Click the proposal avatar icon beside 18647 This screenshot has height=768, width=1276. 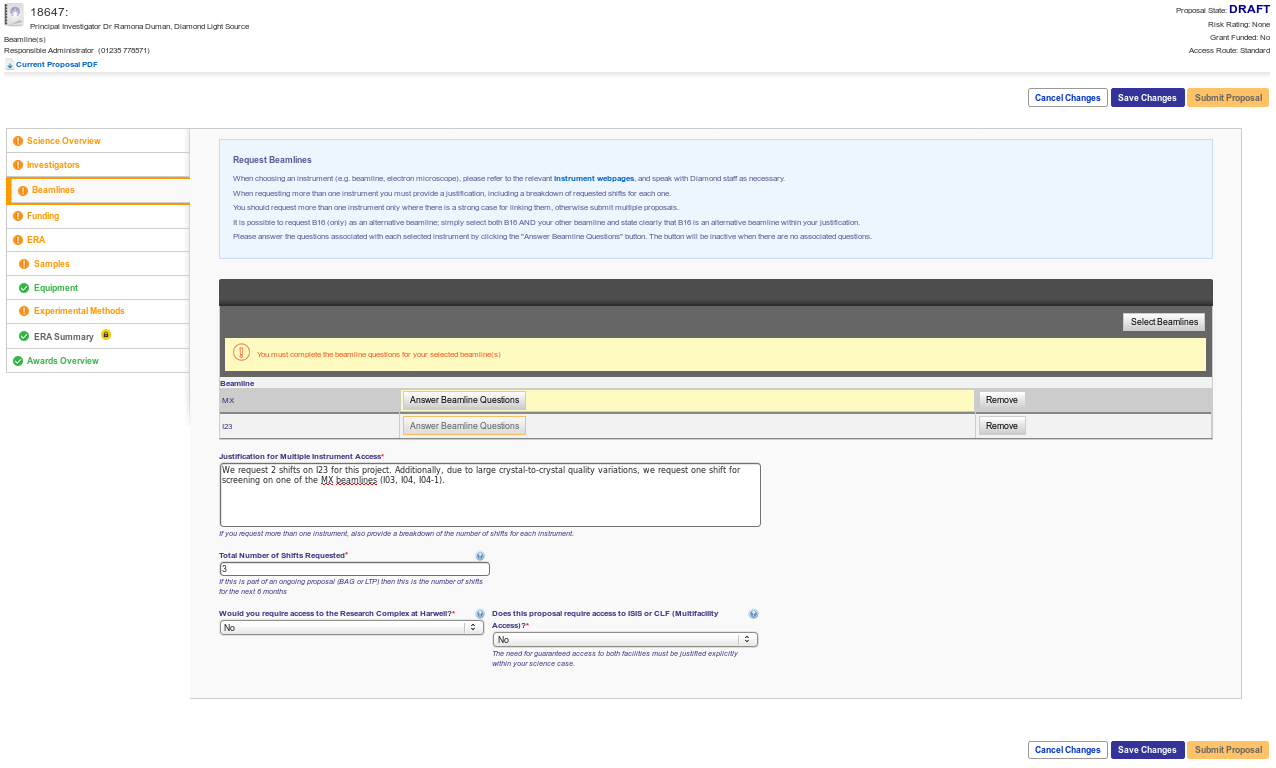point(14,14)
